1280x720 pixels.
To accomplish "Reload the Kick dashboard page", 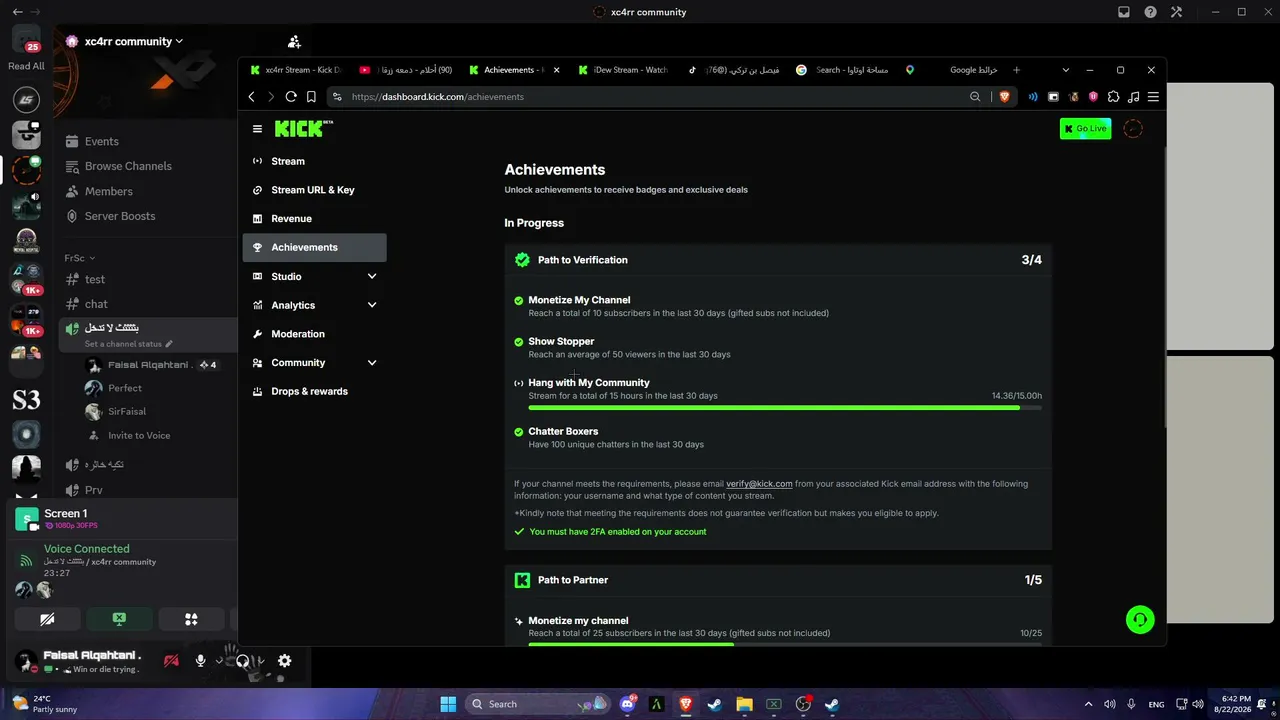I will click(x=291, y=97).
